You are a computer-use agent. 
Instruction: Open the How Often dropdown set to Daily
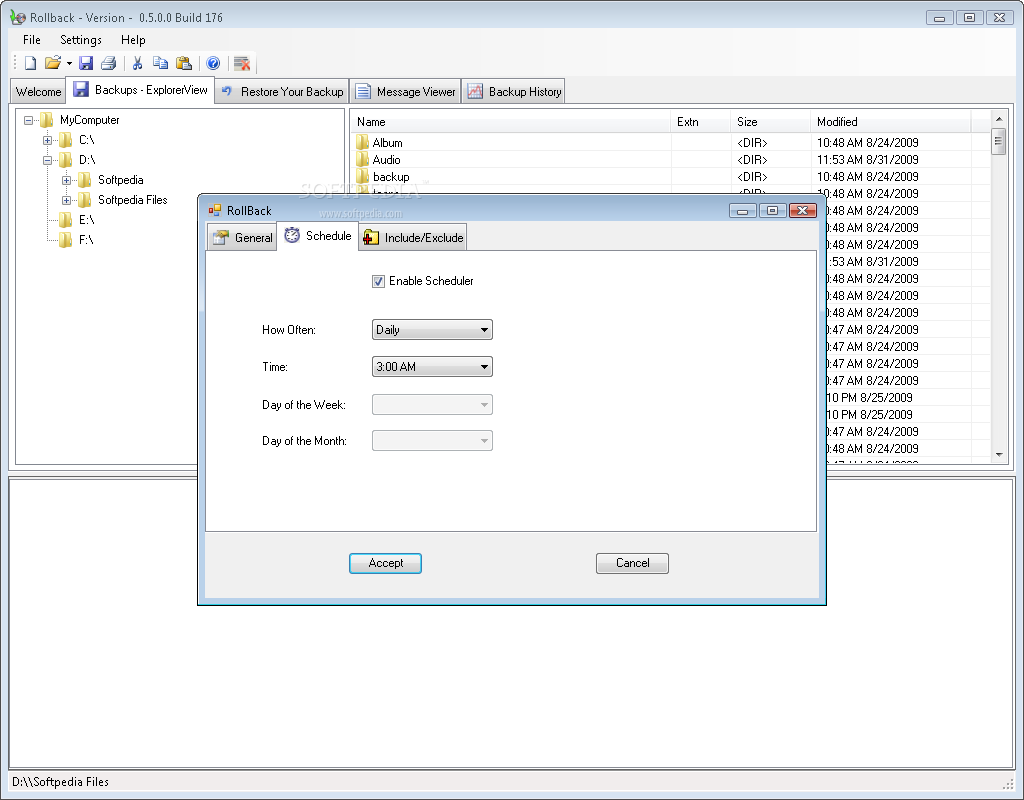432,330
